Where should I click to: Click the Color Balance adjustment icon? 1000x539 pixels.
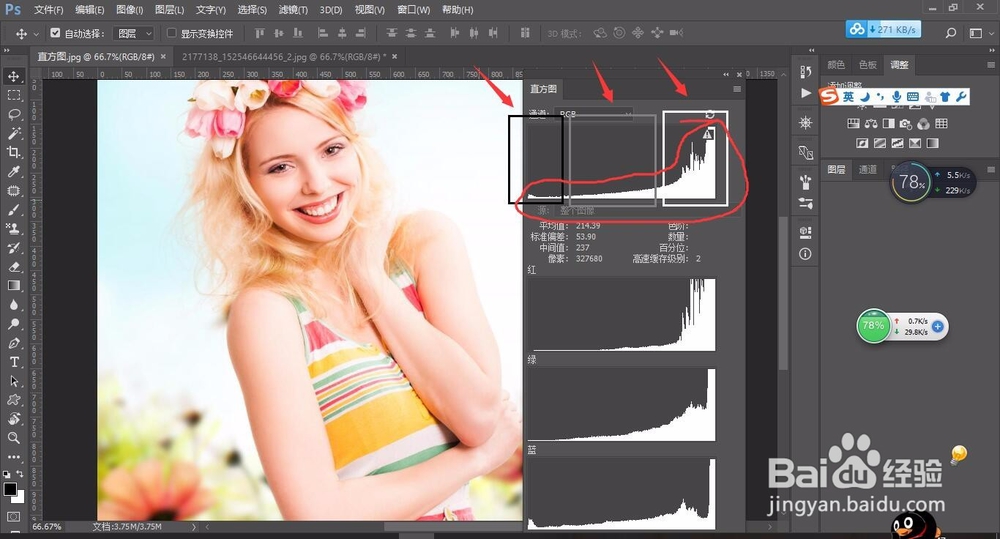tap(871, 123)
